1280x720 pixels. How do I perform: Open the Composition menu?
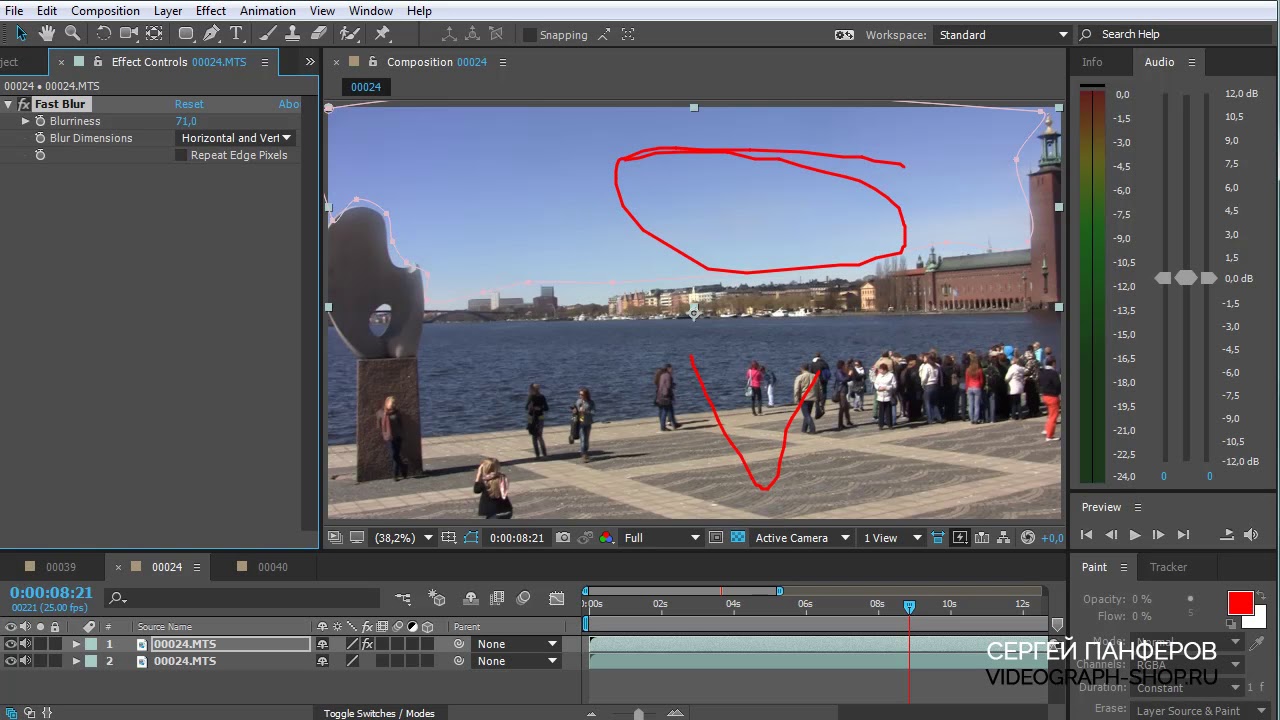[x=105, y=11]
